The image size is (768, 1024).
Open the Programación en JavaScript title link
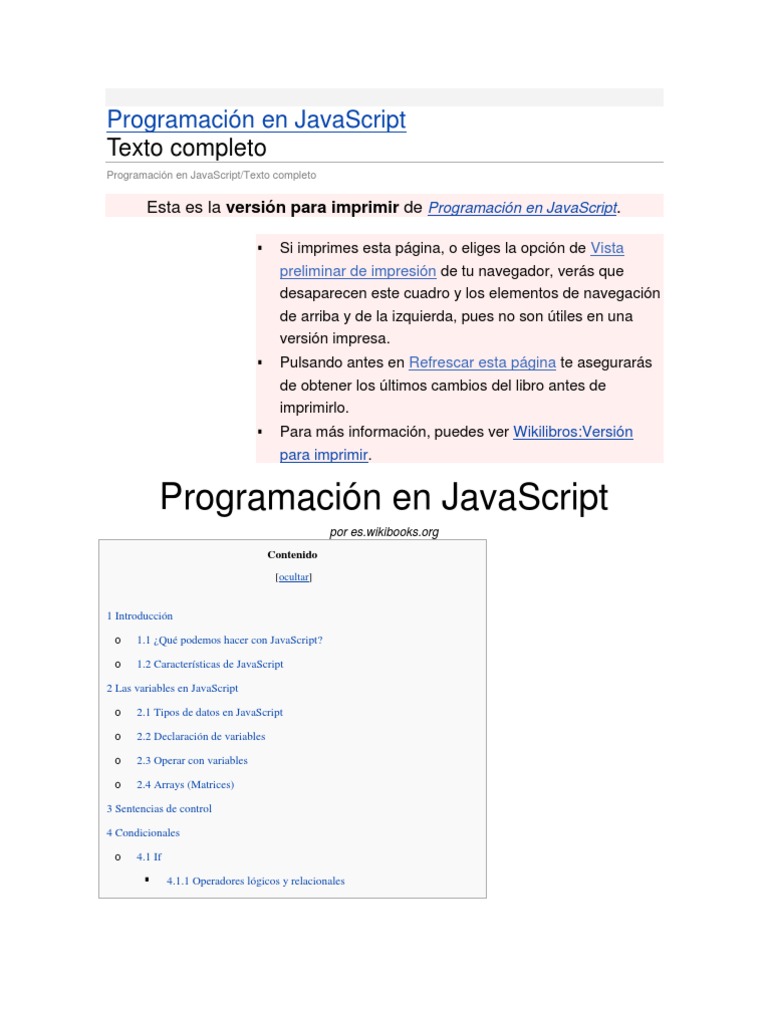coord(256,120)
